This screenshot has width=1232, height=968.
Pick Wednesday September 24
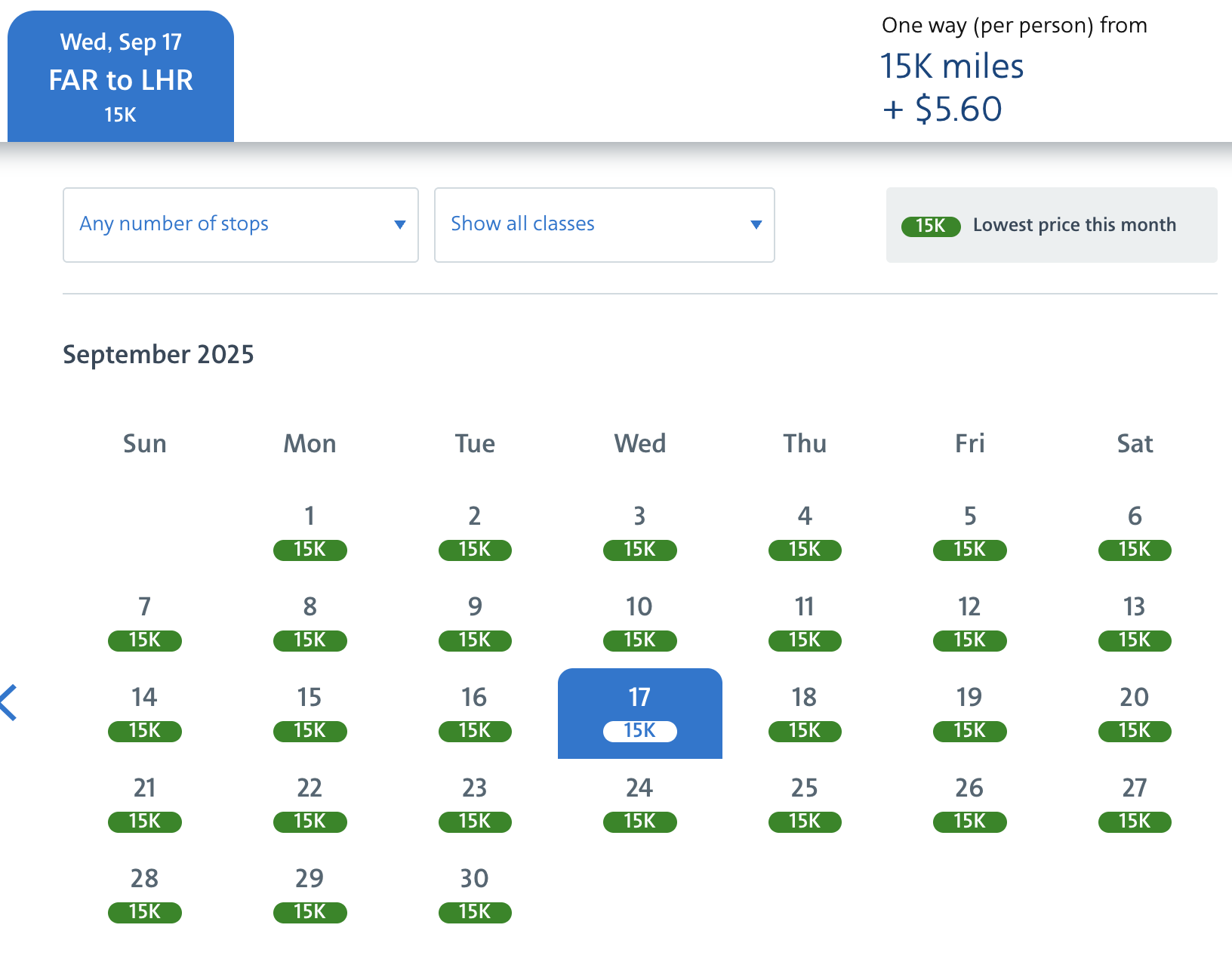point(640,804)
